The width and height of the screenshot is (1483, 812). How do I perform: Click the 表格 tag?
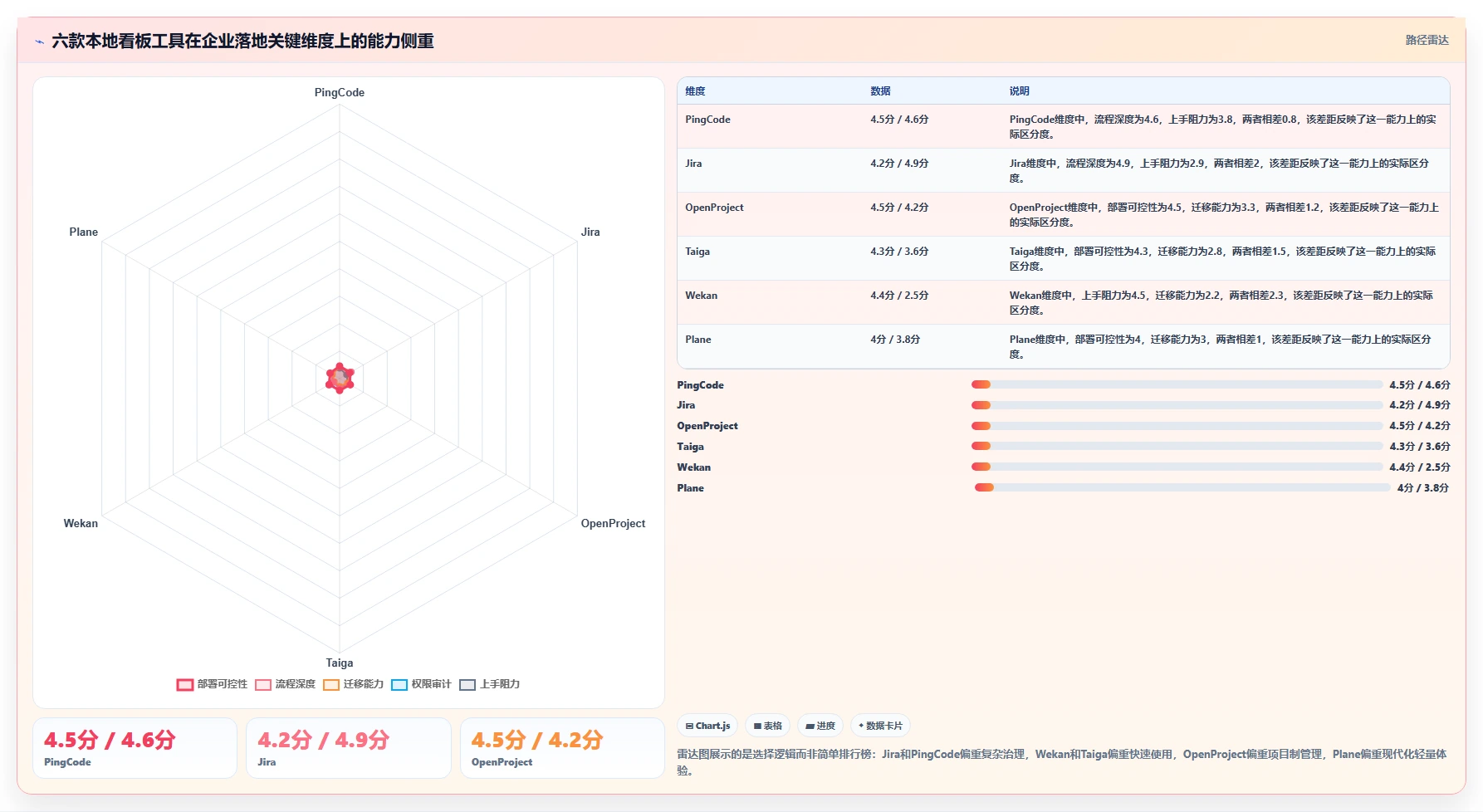point(767,726)
